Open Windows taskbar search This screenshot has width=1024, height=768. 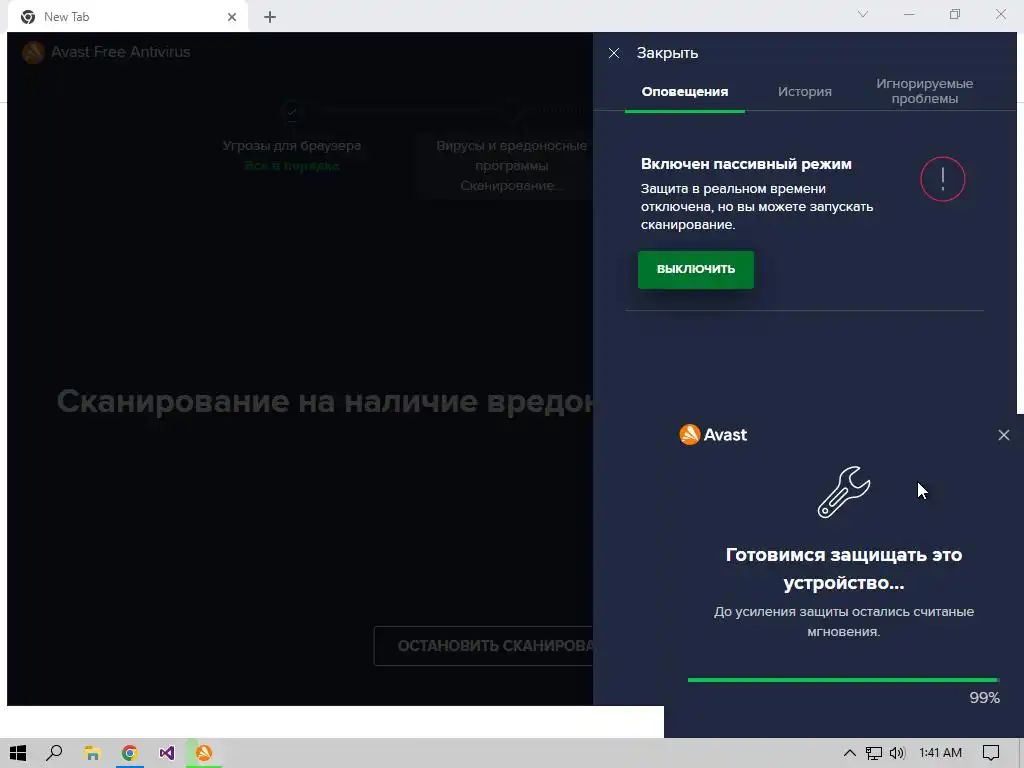pos(54,753)
